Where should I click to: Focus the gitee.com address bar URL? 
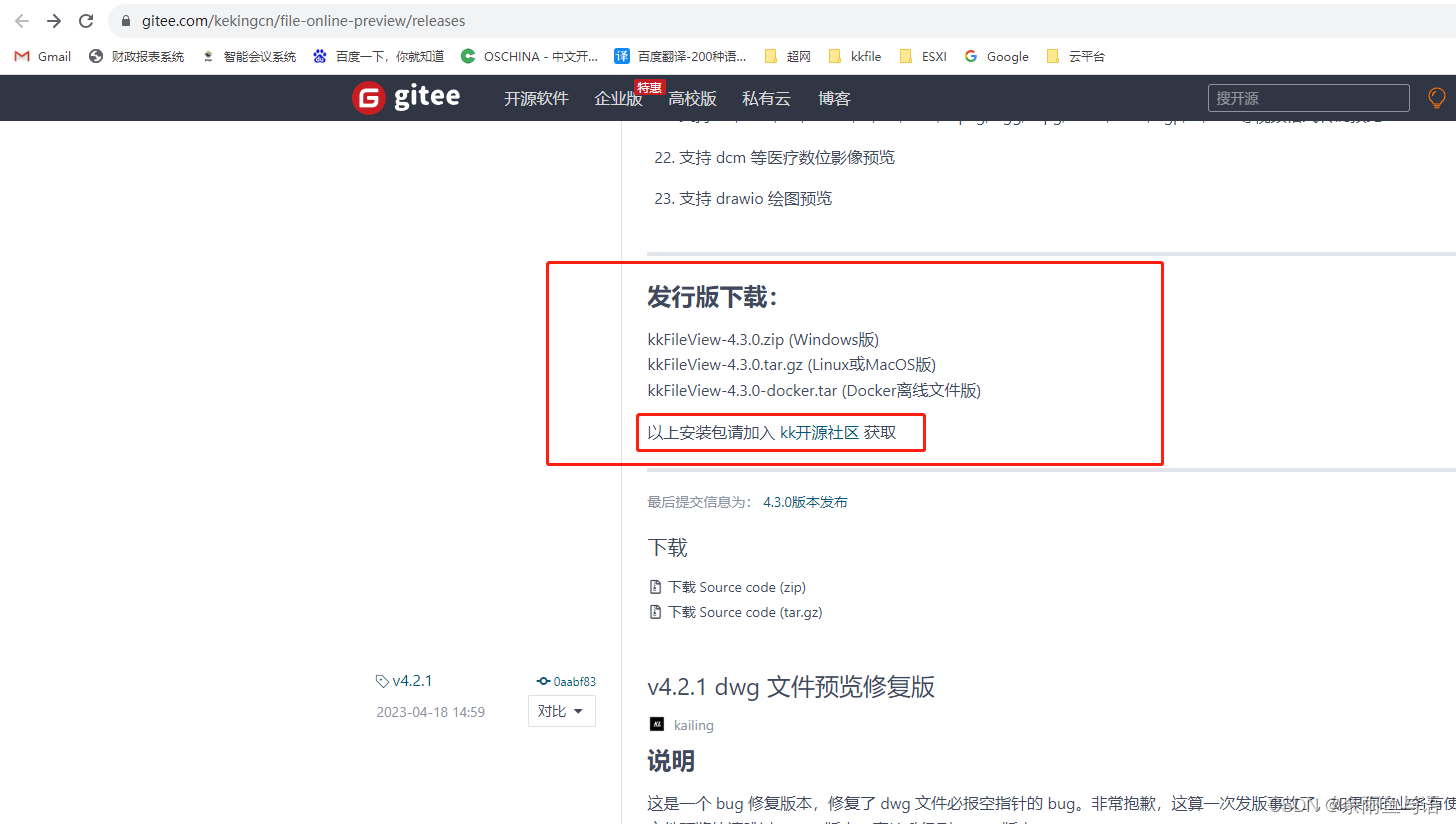pyautogui.click(x=303, y=21)
